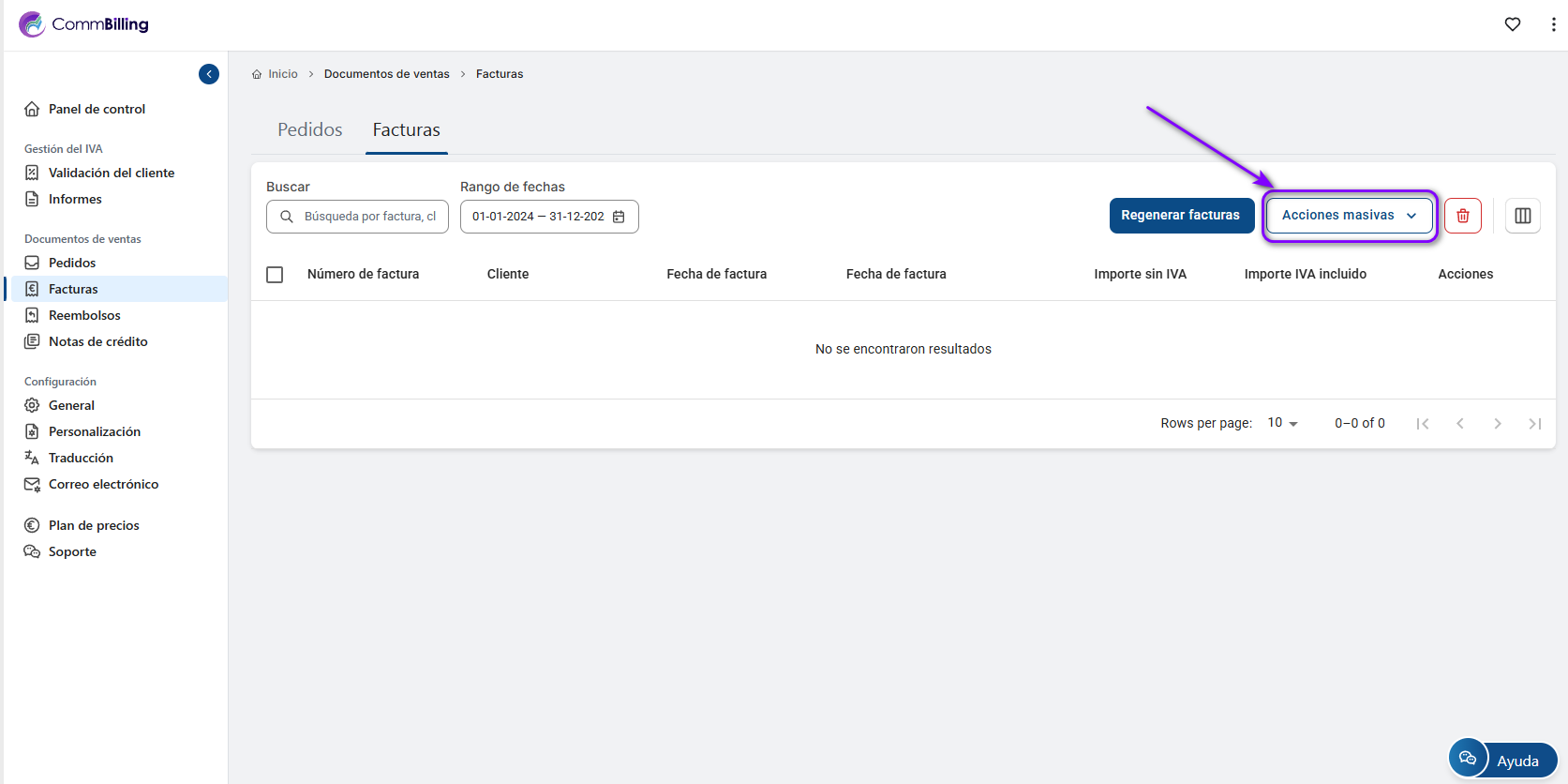Screen dimensions: 1568x784
Task: Toggle the select-all invoices checkbox
Action: (275, 275)
